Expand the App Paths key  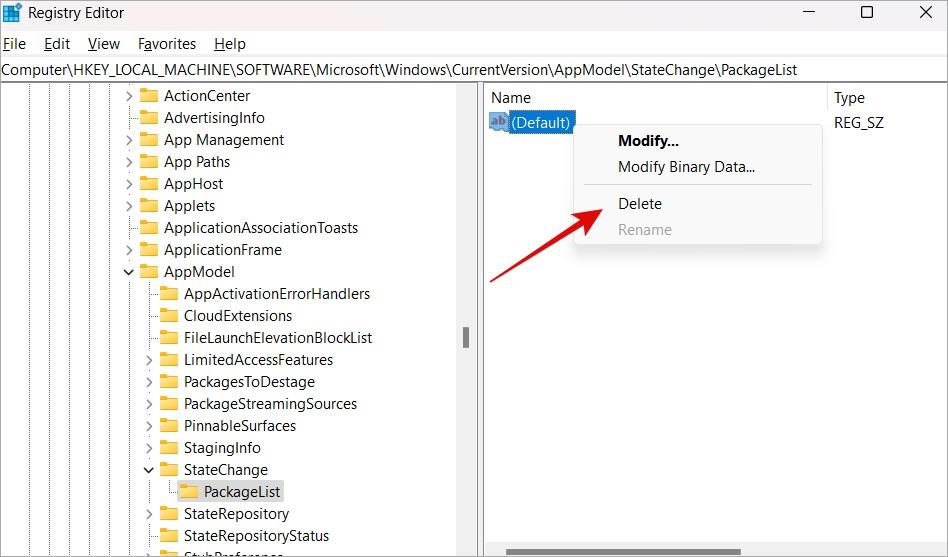click(x=129, y=161)
